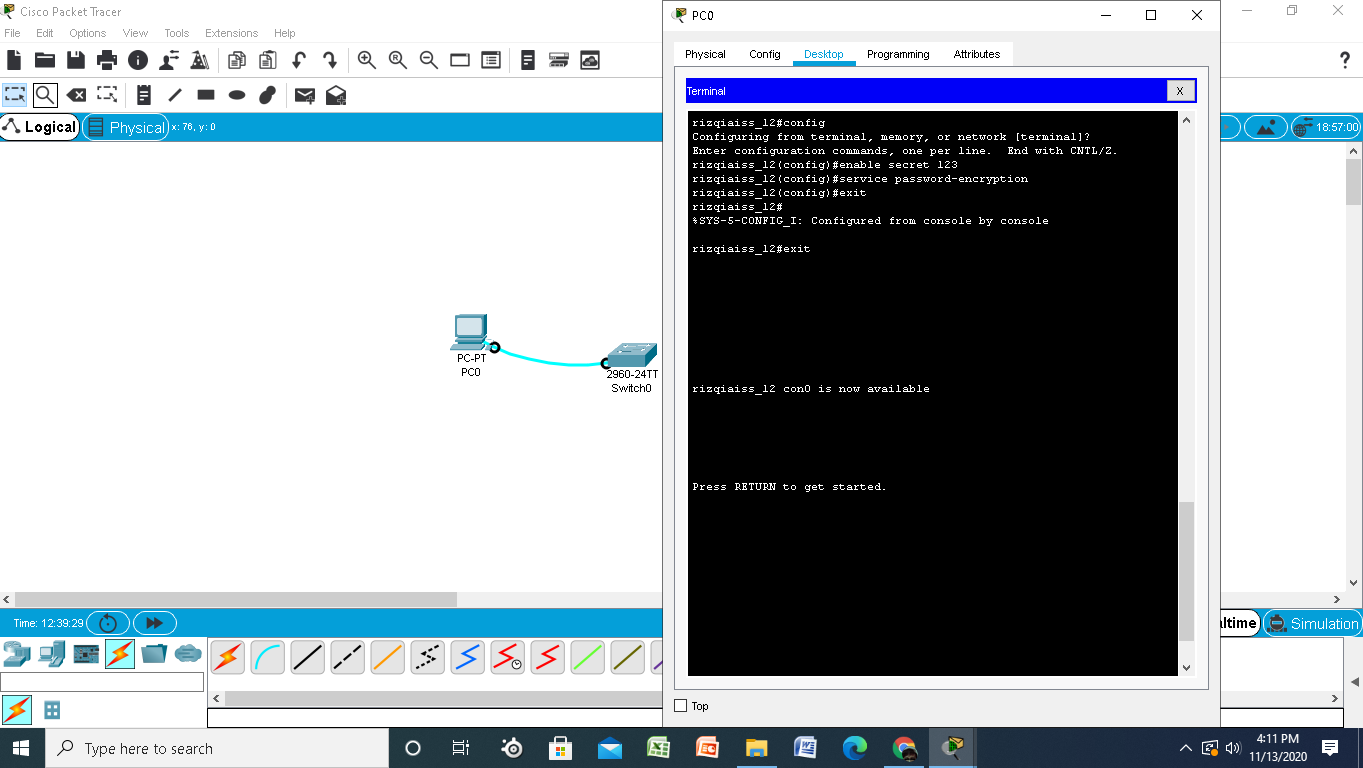Select the Components category
The height and width of the screenshot is (768, 1363).
point(86,654)
